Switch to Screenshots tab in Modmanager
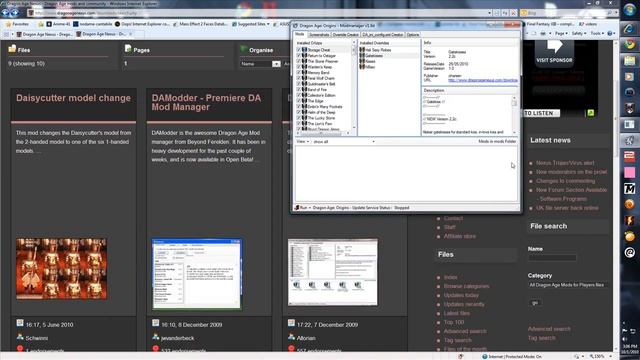Screen dimensions: 640x360 coord(319,35)
